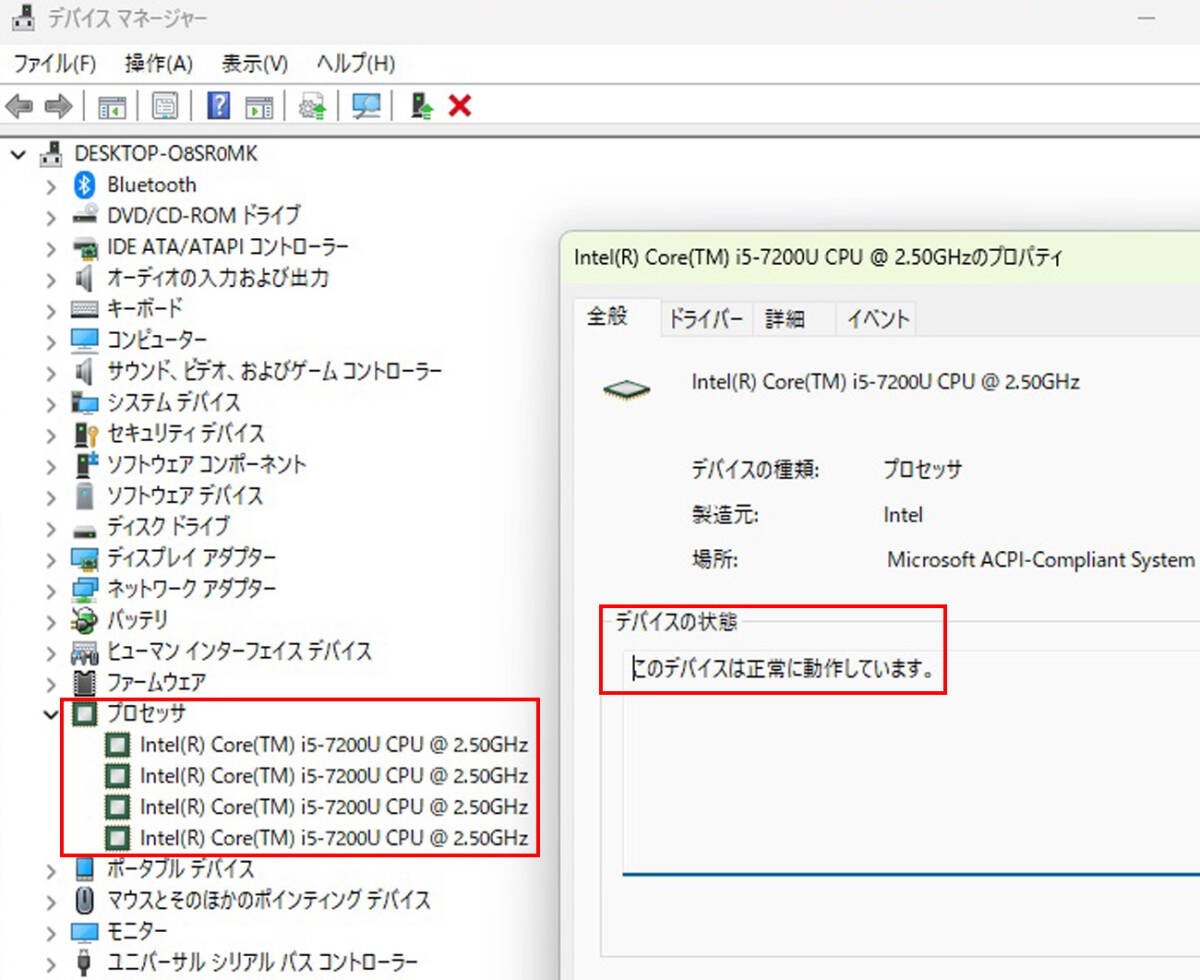
Task: Click the red X uninstall device icon
Action: click(x=460, y=105)
